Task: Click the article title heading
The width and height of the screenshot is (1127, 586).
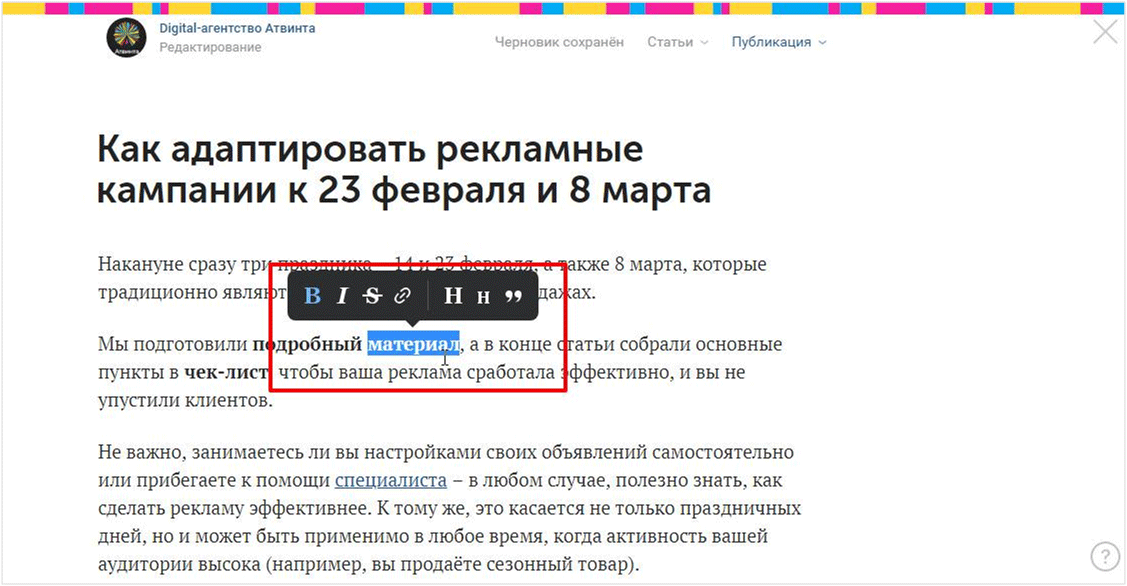Action: tap(404, 170)
